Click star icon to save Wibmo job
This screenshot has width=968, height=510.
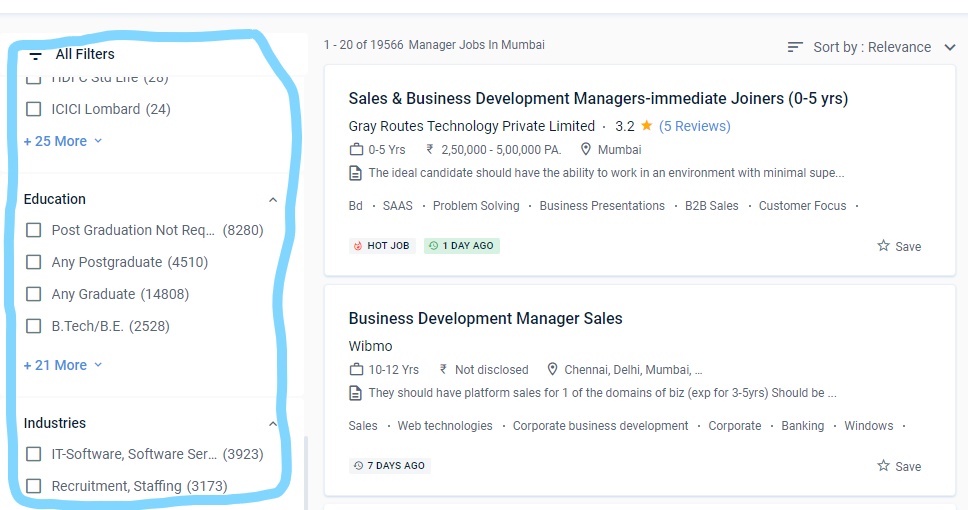point(883,466)
